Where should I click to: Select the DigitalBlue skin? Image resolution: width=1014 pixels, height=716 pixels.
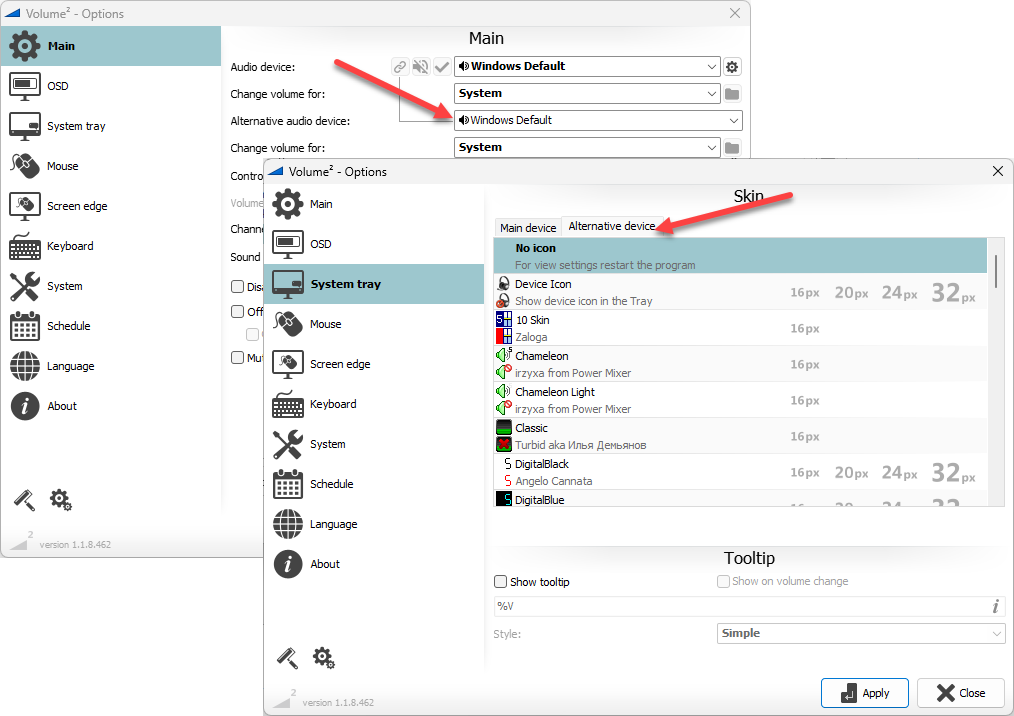click(x=740, y=499)
